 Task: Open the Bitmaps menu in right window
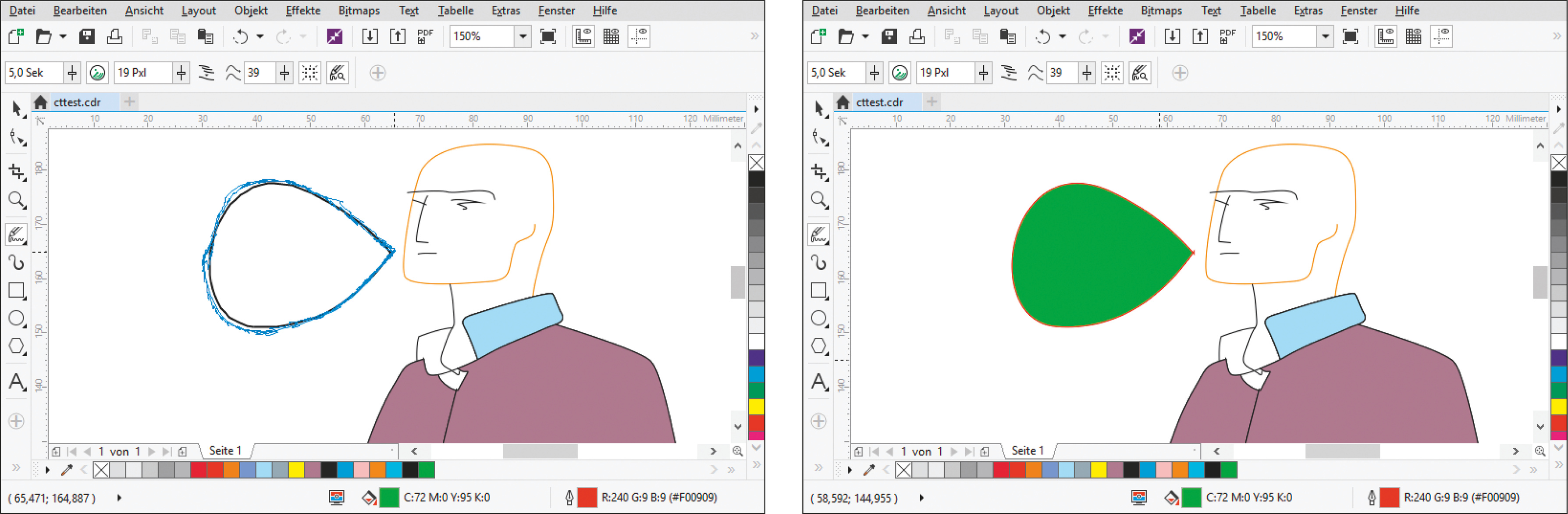(x=1161, y=11)
